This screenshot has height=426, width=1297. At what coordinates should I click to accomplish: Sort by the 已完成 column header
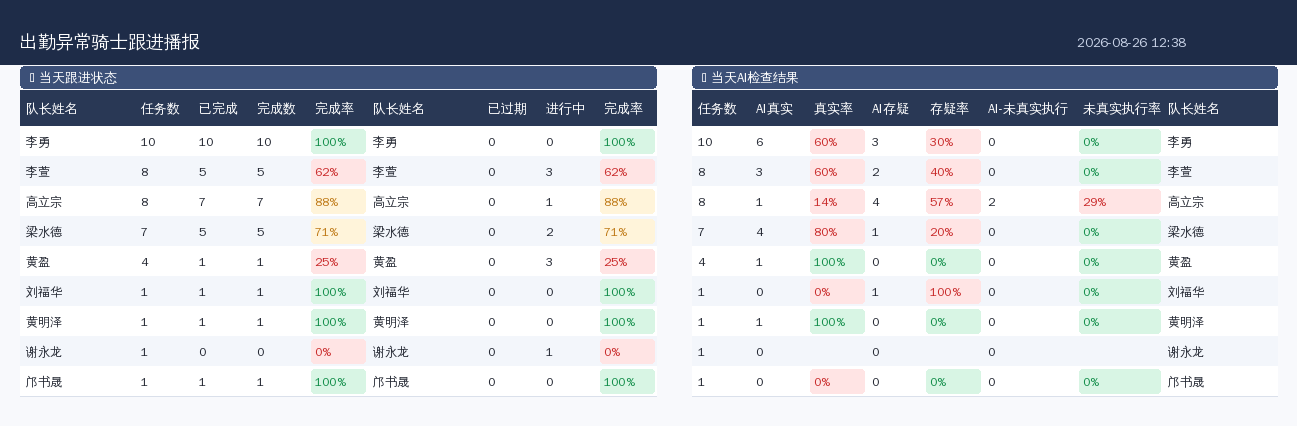click(x=218, y=108)
